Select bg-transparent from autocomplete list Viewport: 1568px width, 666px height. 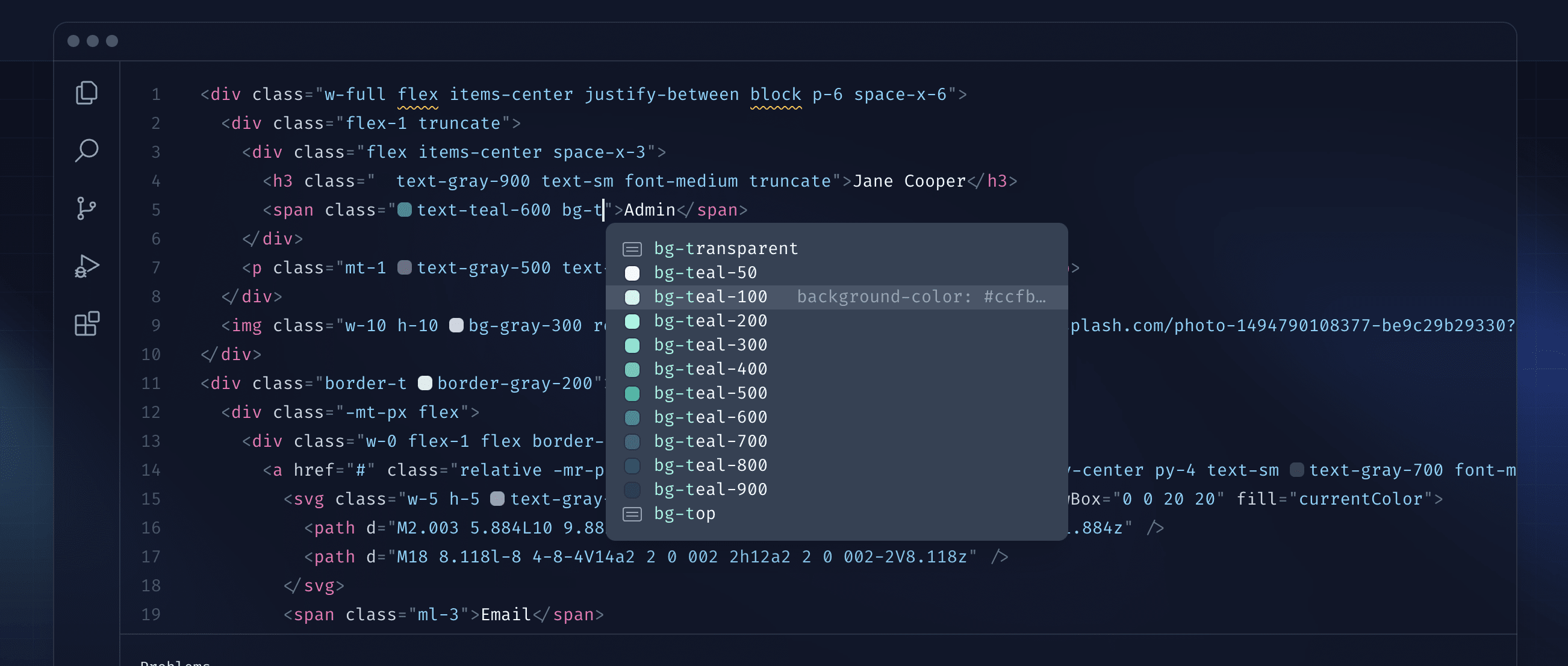(x=837, y=249)
